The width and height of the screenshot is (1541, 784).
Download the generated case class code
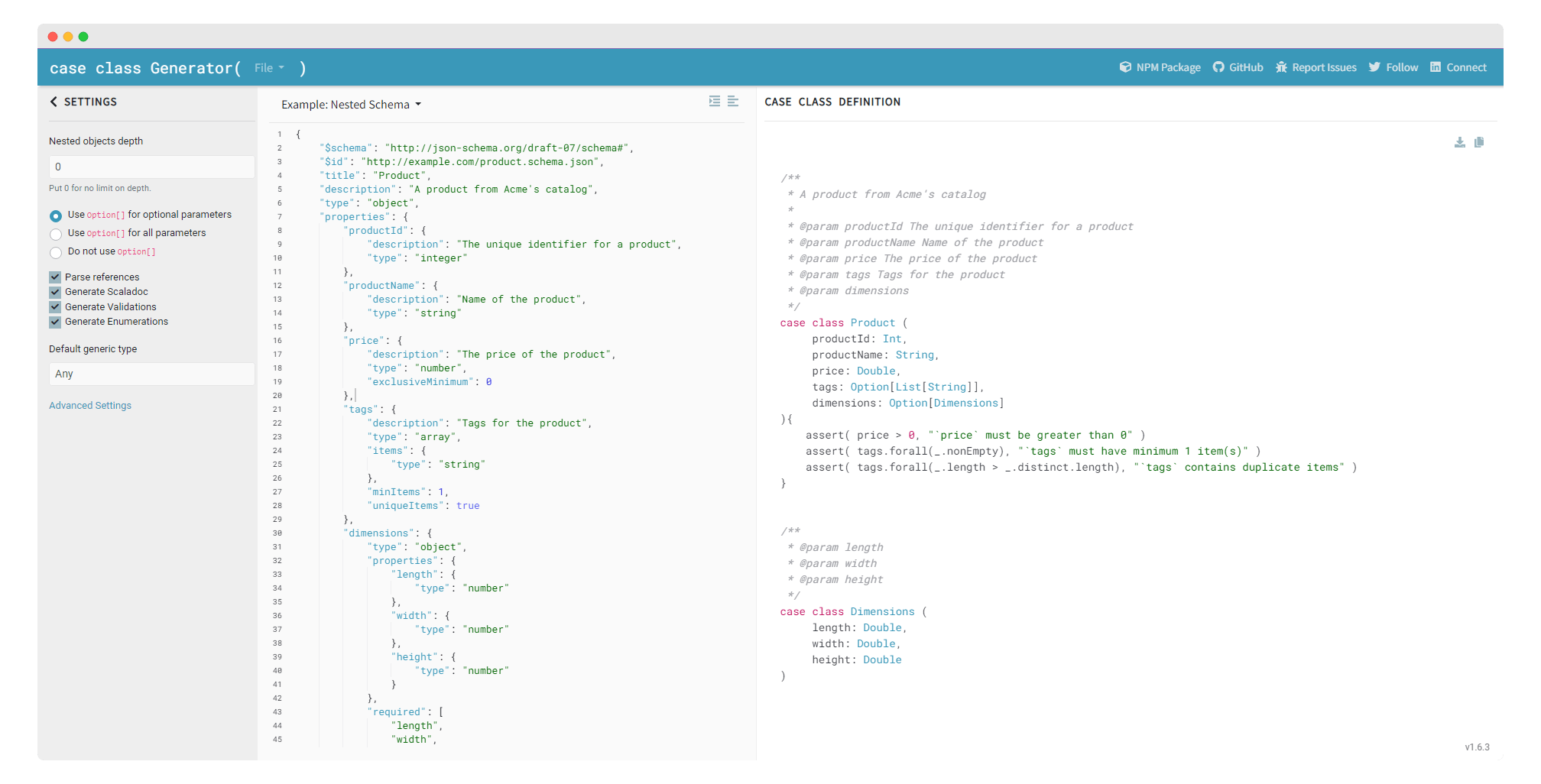pyautogui.click(x=1459, y=142)
